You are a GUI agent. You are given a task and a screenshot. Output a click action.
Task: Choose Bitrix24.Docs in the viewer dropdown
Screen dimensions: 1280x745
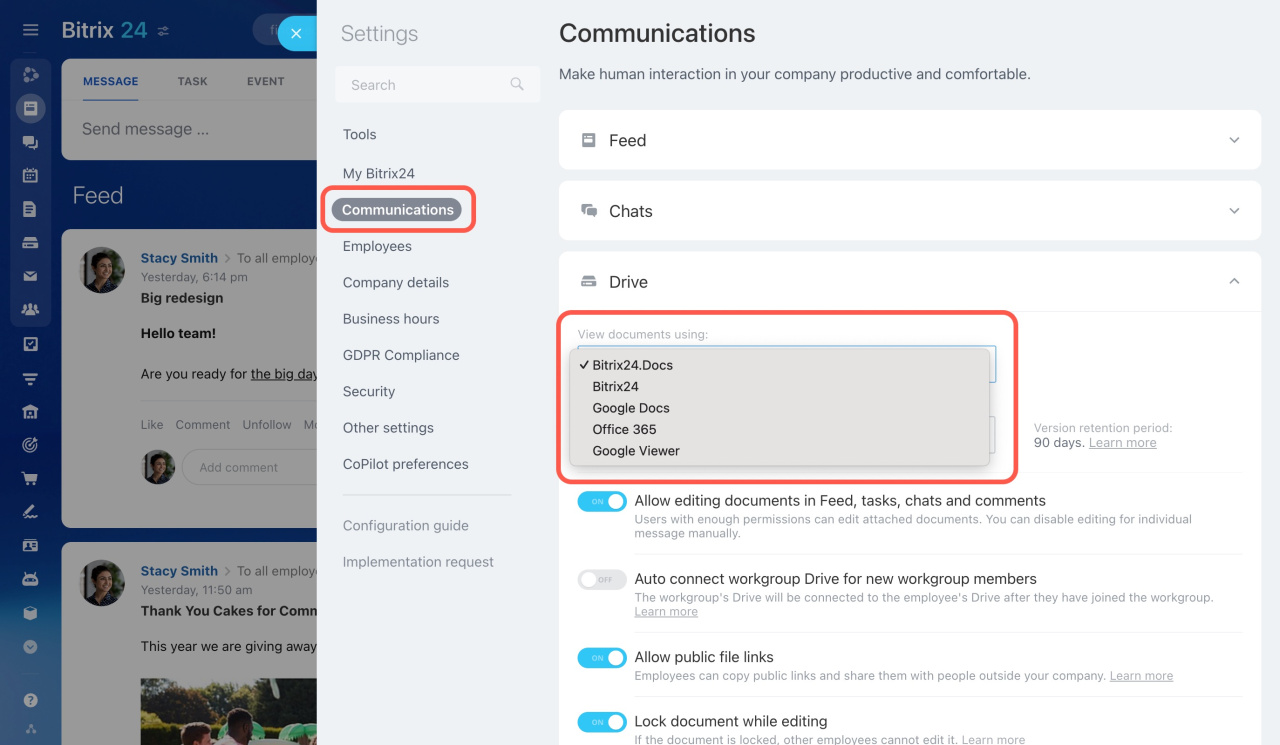point(779,365)
